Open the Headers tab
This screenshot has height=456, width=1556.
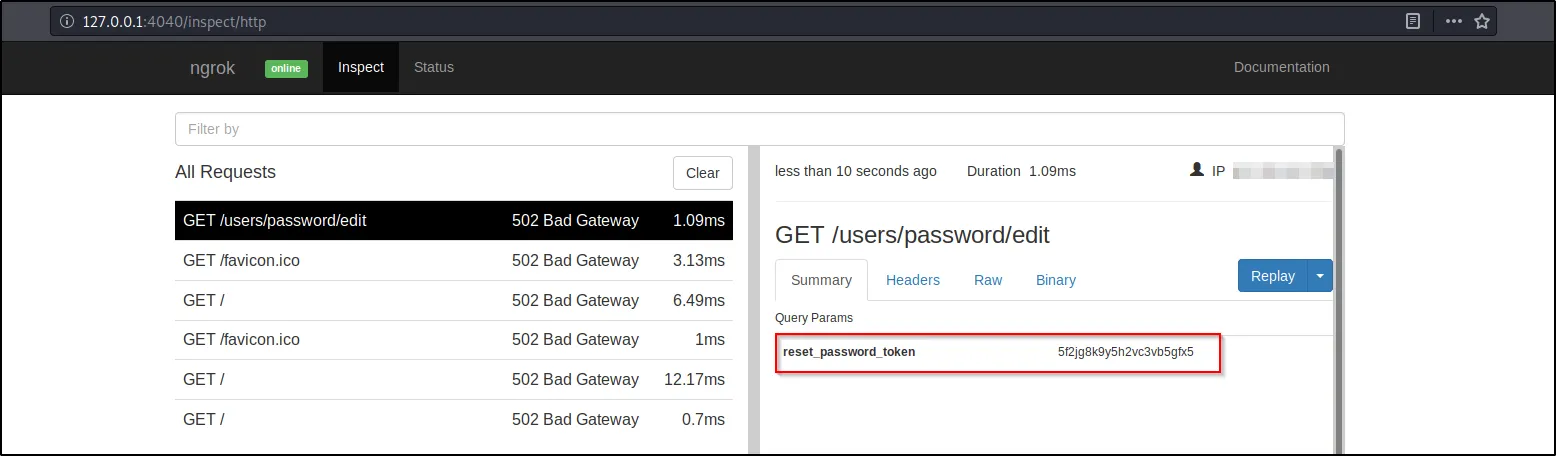(912, 280)
